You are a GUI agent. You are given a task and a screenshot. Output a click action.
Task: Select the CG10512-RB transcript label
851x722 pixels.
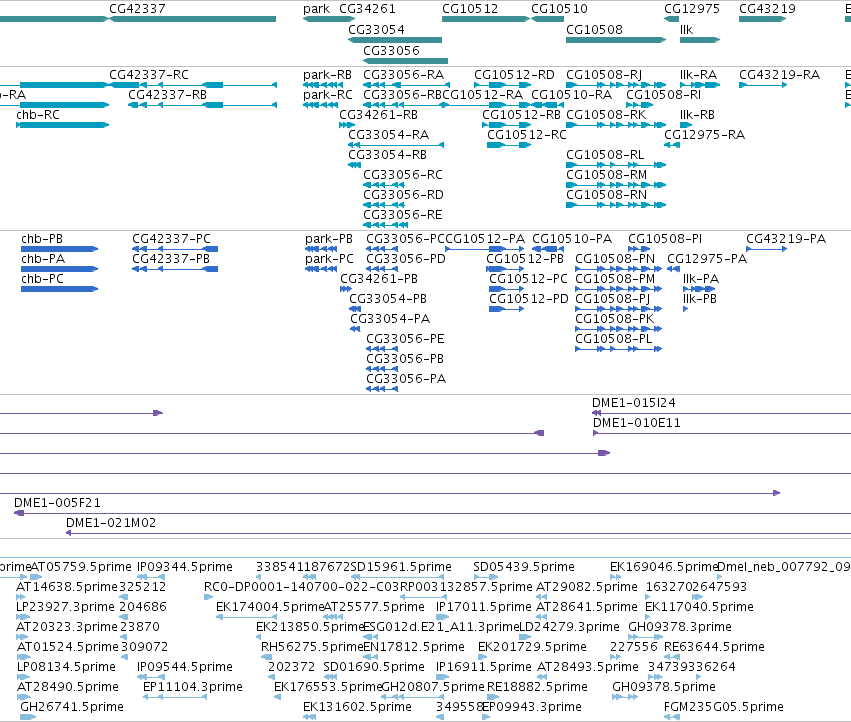pyautogui.click(x=522, y=115)
